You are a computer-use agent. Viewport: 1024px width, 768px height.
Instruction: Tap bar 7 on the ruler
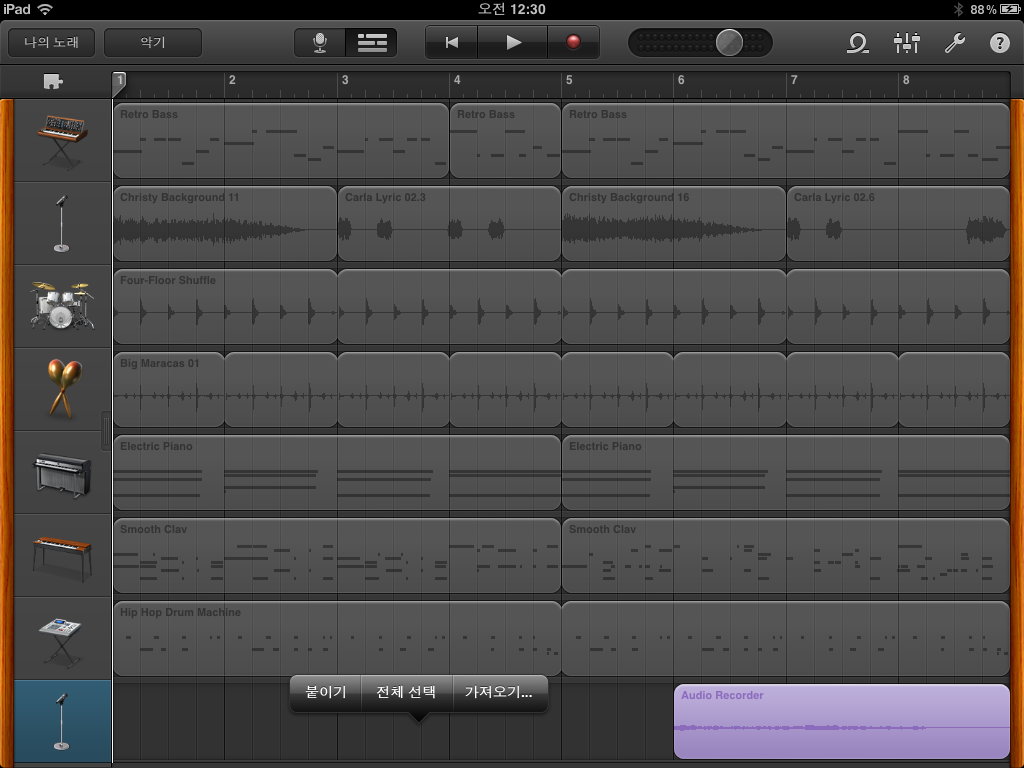pyautogui.click(x=794, y=80)
